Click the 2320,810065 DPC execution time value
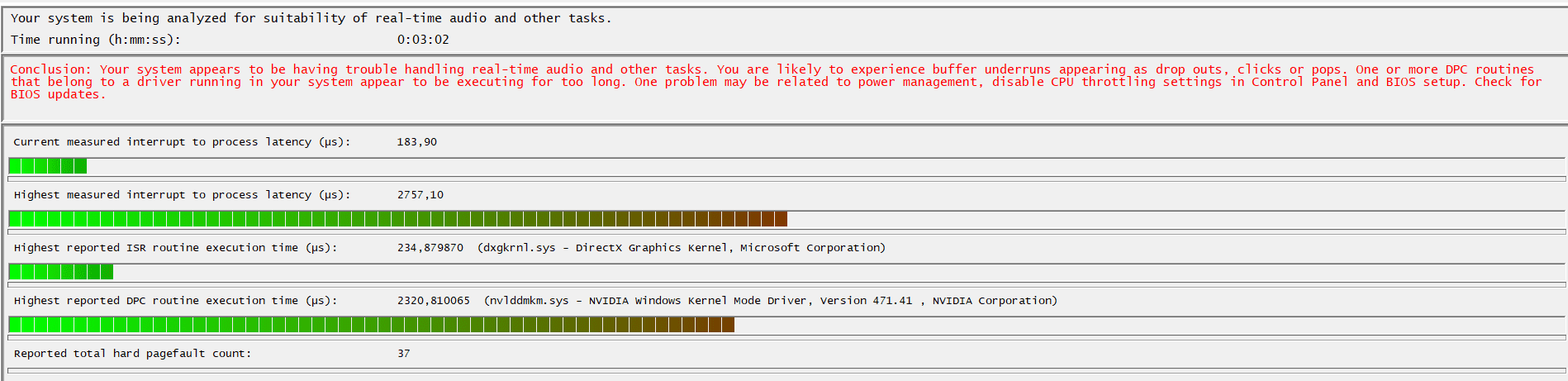Screen dimensions: 1568x381 click(x=434, y=301)
